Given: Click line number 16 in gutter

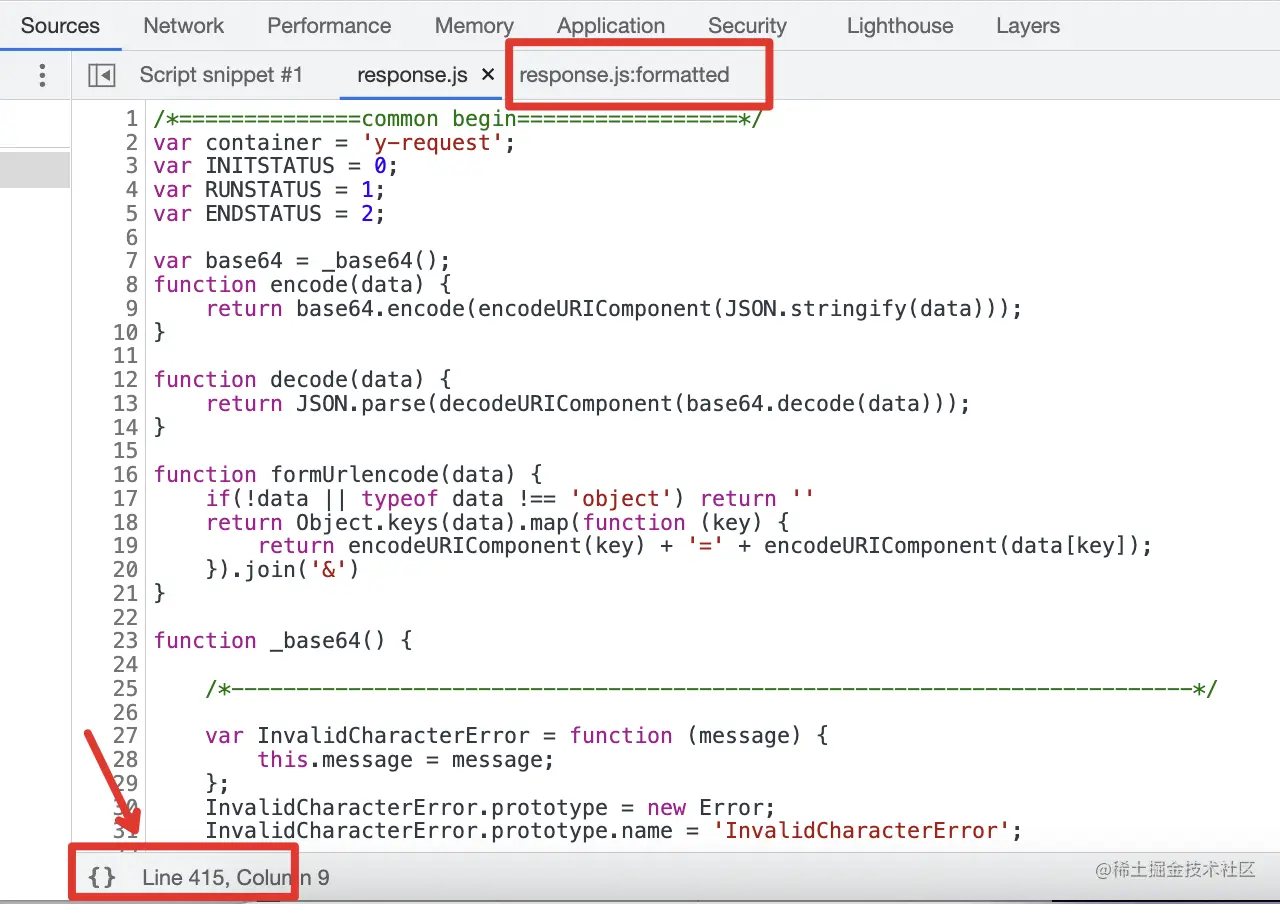Looking at the screenshot, I should tap(125, 475).
